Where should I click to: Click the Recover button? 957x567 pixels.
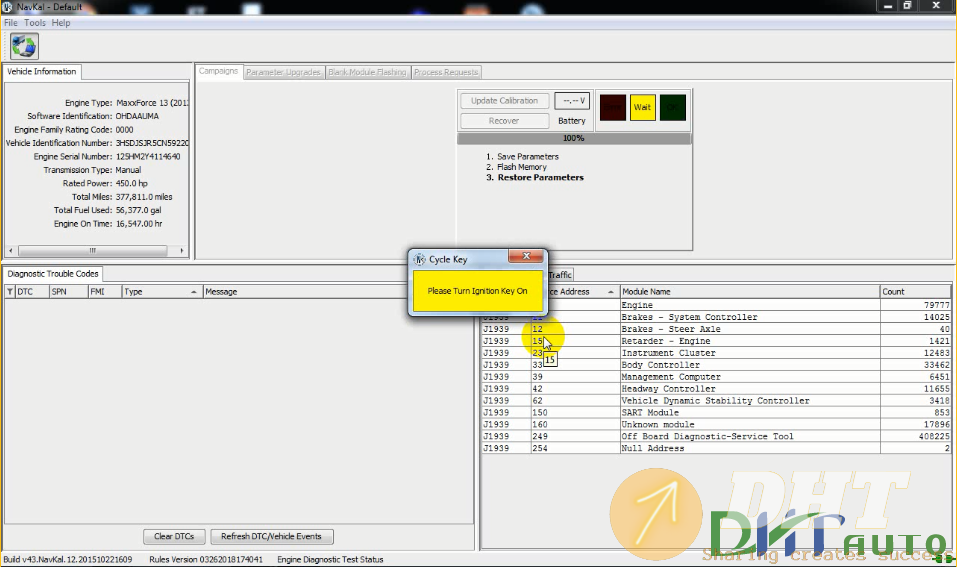pos(504,121)
